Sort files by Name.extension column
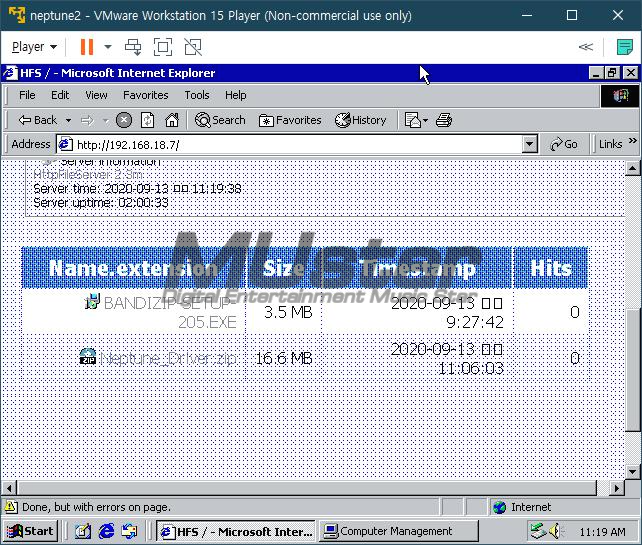This screenshot has width=642, height=545. click(133, 269)
